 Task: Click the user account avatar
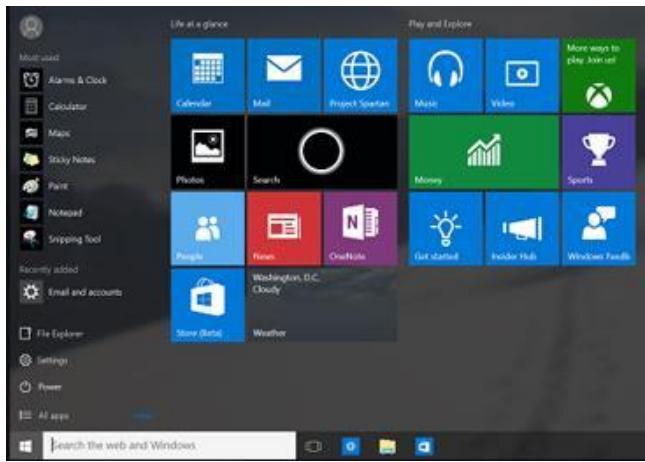(x=31, y=26)
